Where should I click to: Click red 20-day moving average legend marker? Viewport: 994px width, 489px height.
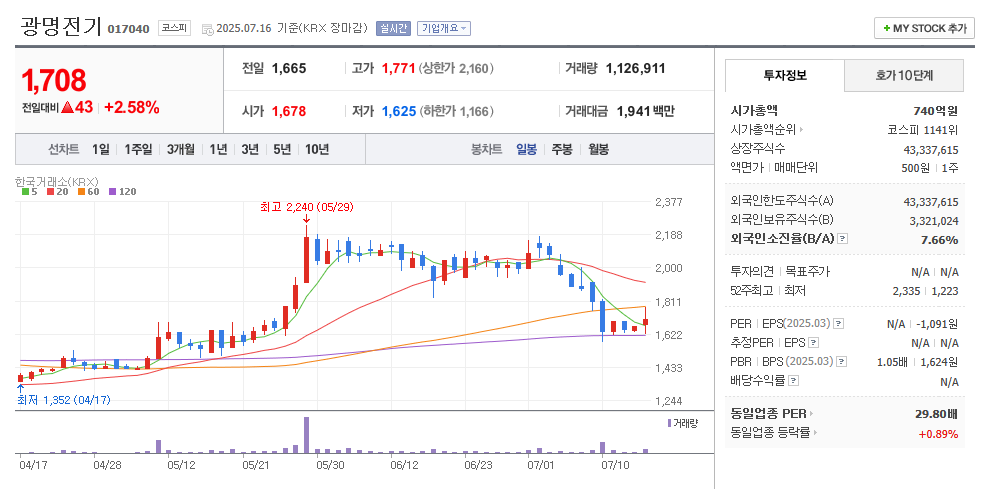coord(49,192)
